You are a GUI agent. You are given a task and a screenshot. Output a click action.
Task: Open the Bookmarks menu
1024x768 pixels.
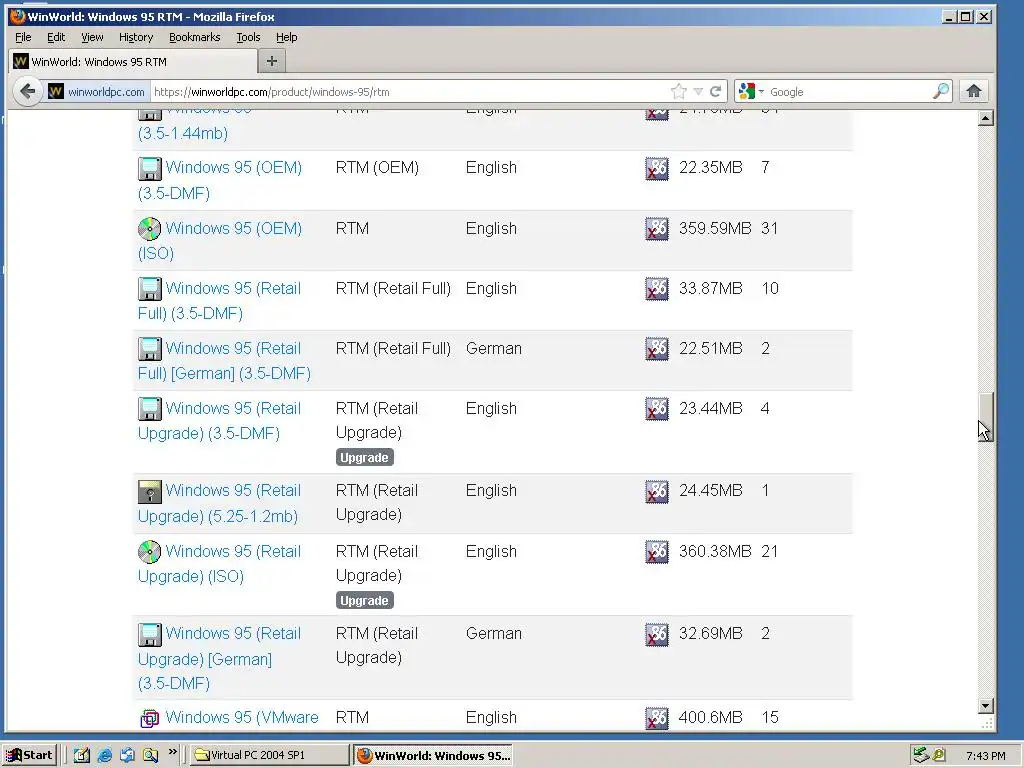(x=195, y=37)
